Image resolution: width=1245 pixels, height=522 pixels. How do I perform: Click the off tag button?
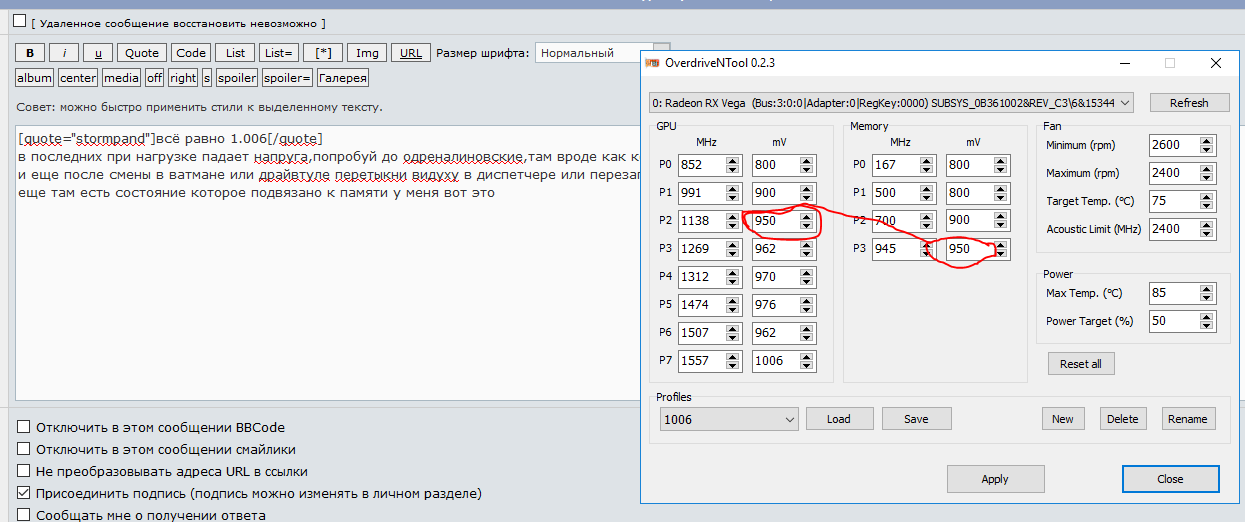point(155,77)
